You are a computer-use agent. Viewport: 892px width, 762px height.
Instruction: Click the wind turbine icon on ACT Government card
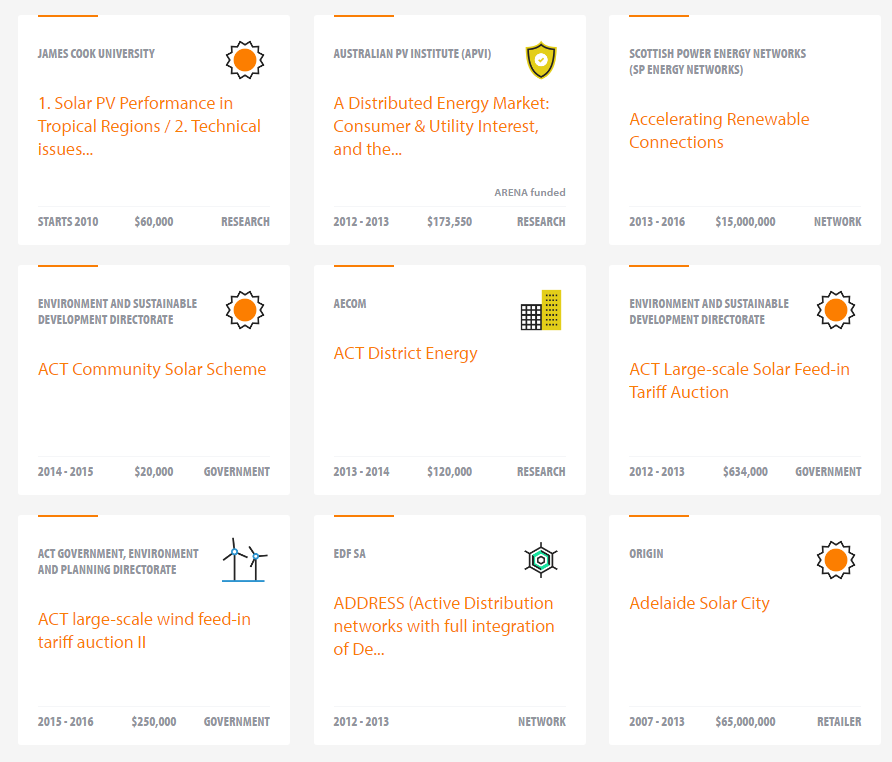(245, 560)
